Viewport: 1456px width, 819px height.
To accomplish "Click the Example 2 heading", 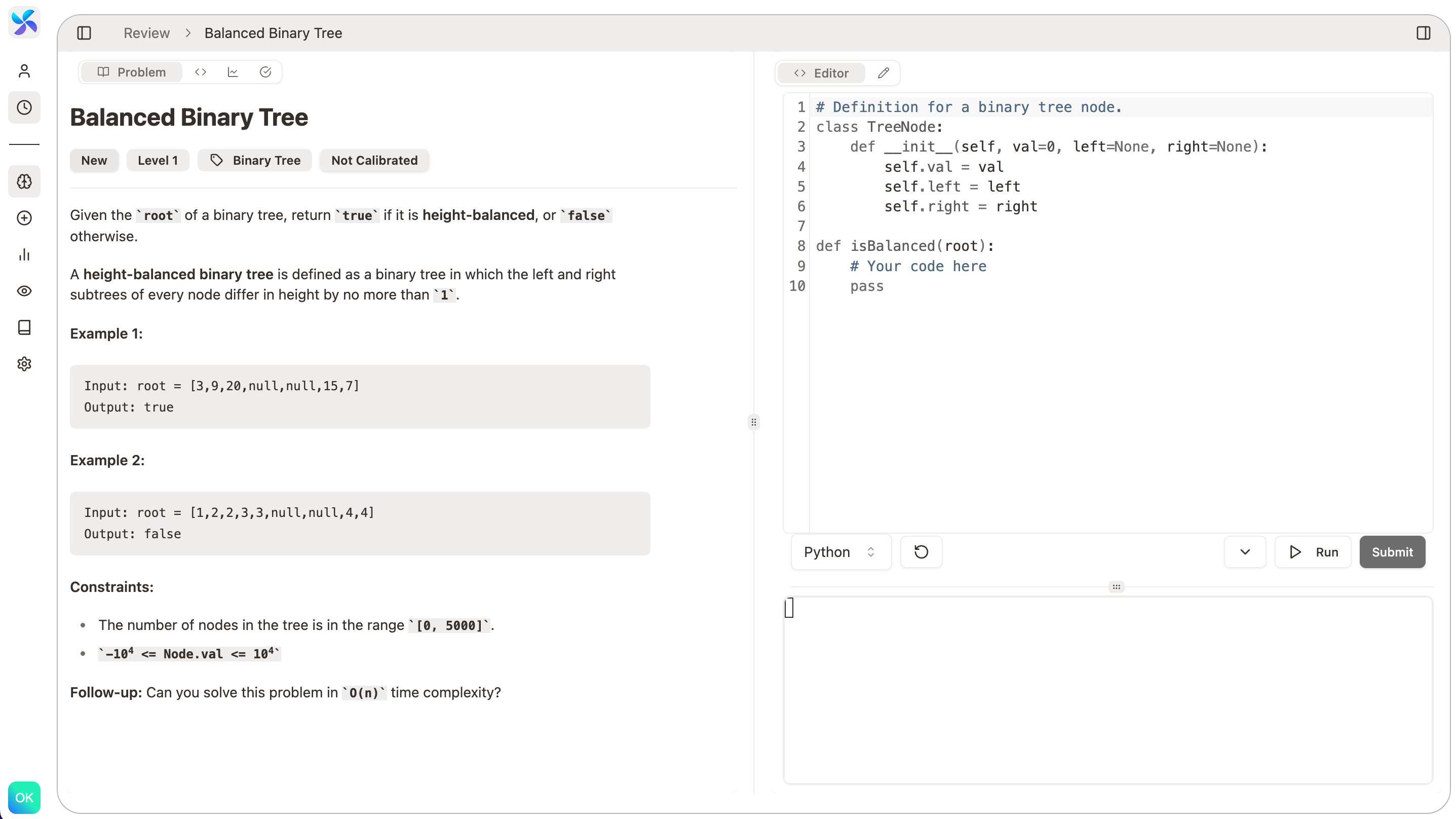I will coord(107,460).
